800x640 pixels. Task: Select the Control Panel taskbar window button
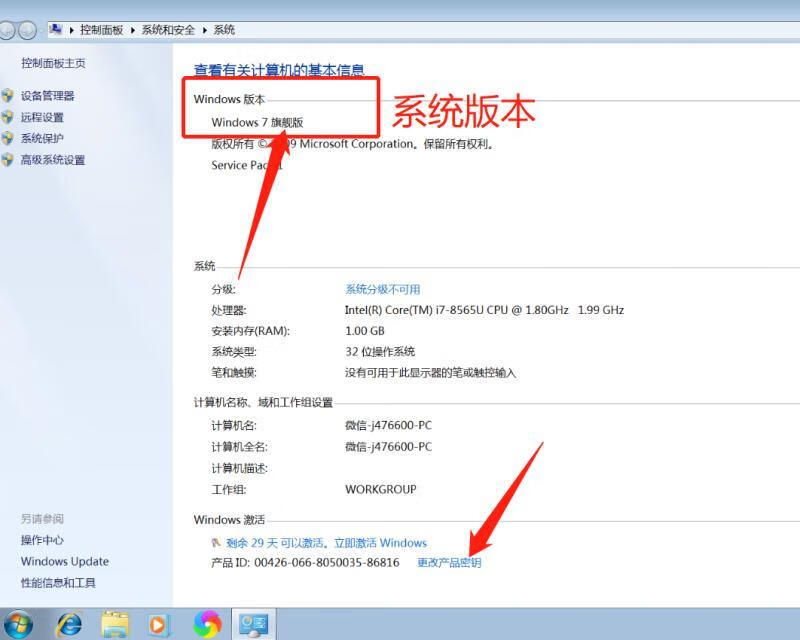tap(254, 624)
